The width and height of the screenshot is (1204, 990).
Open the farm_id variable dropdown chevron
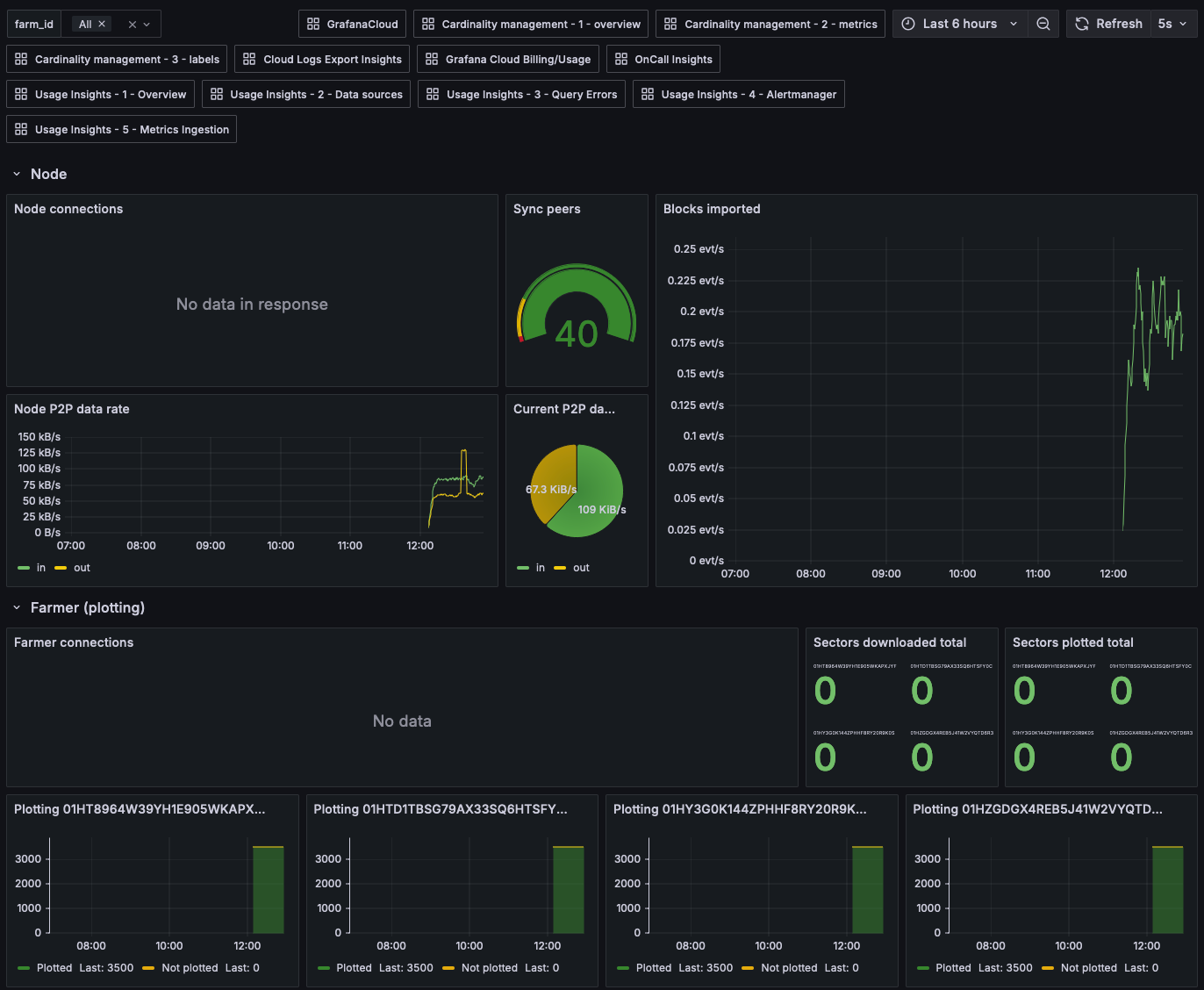tap(147, 24)
